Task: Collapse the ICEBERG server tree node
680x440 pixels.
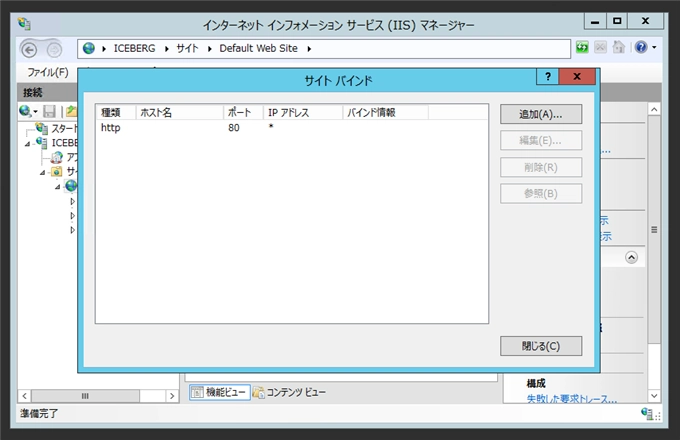Action: tap(27, 143)
